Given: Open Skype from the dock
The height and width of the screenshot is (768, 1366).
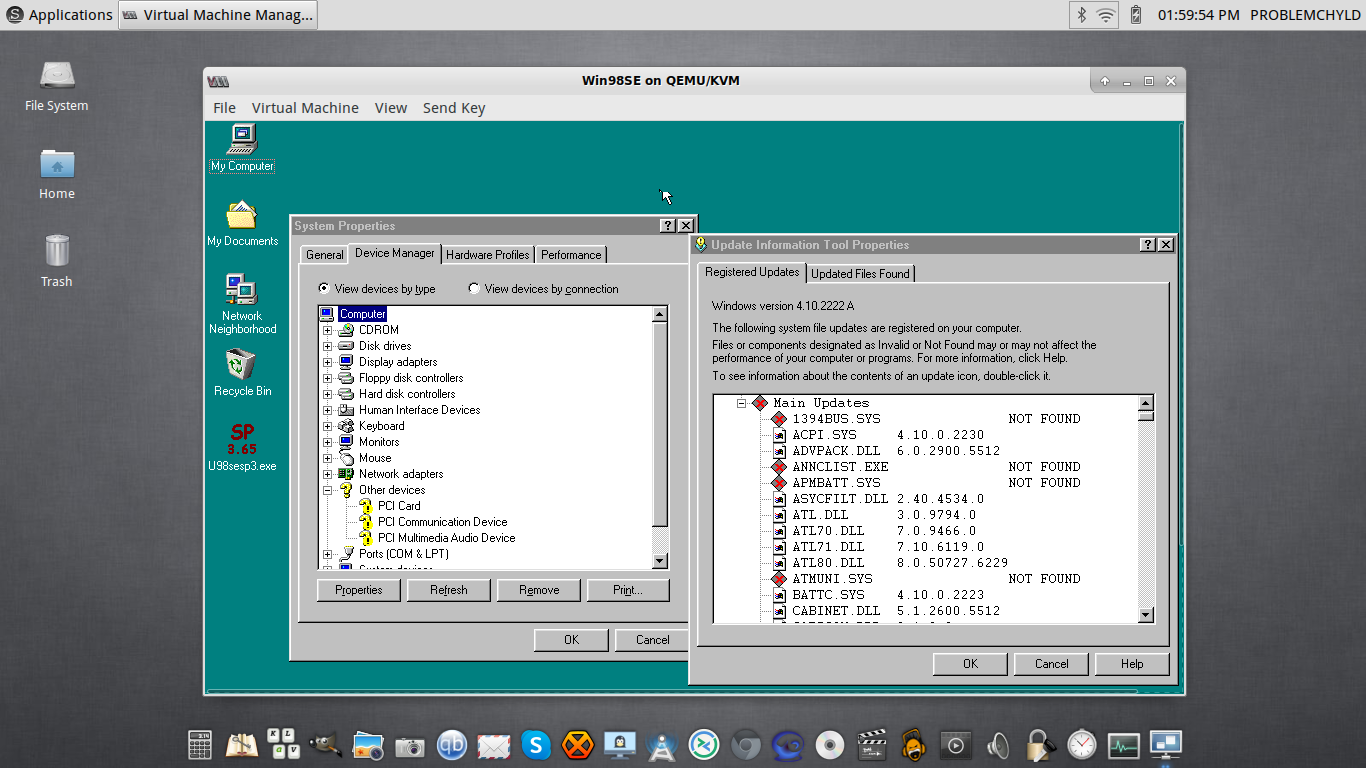Looking at the screenshot, I should coord(536,744).
